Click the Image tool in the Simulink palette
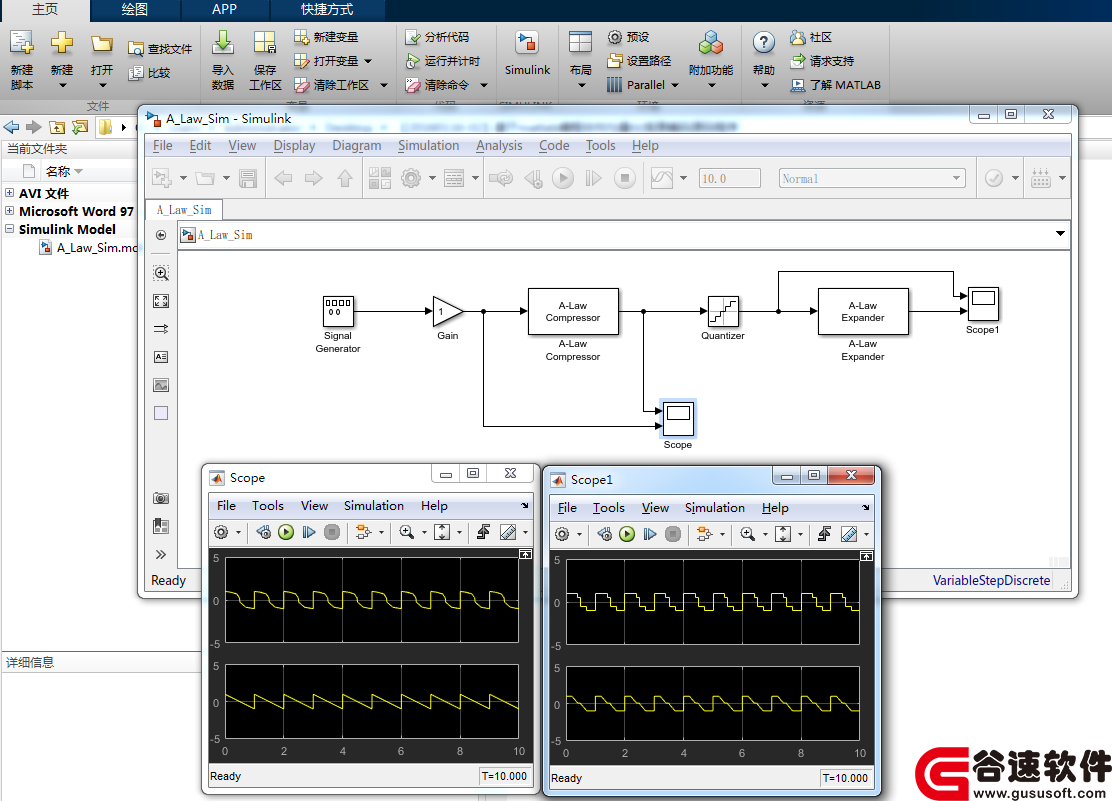The width and height of the screenshot is (1112, 801). [x=161, y=385]
